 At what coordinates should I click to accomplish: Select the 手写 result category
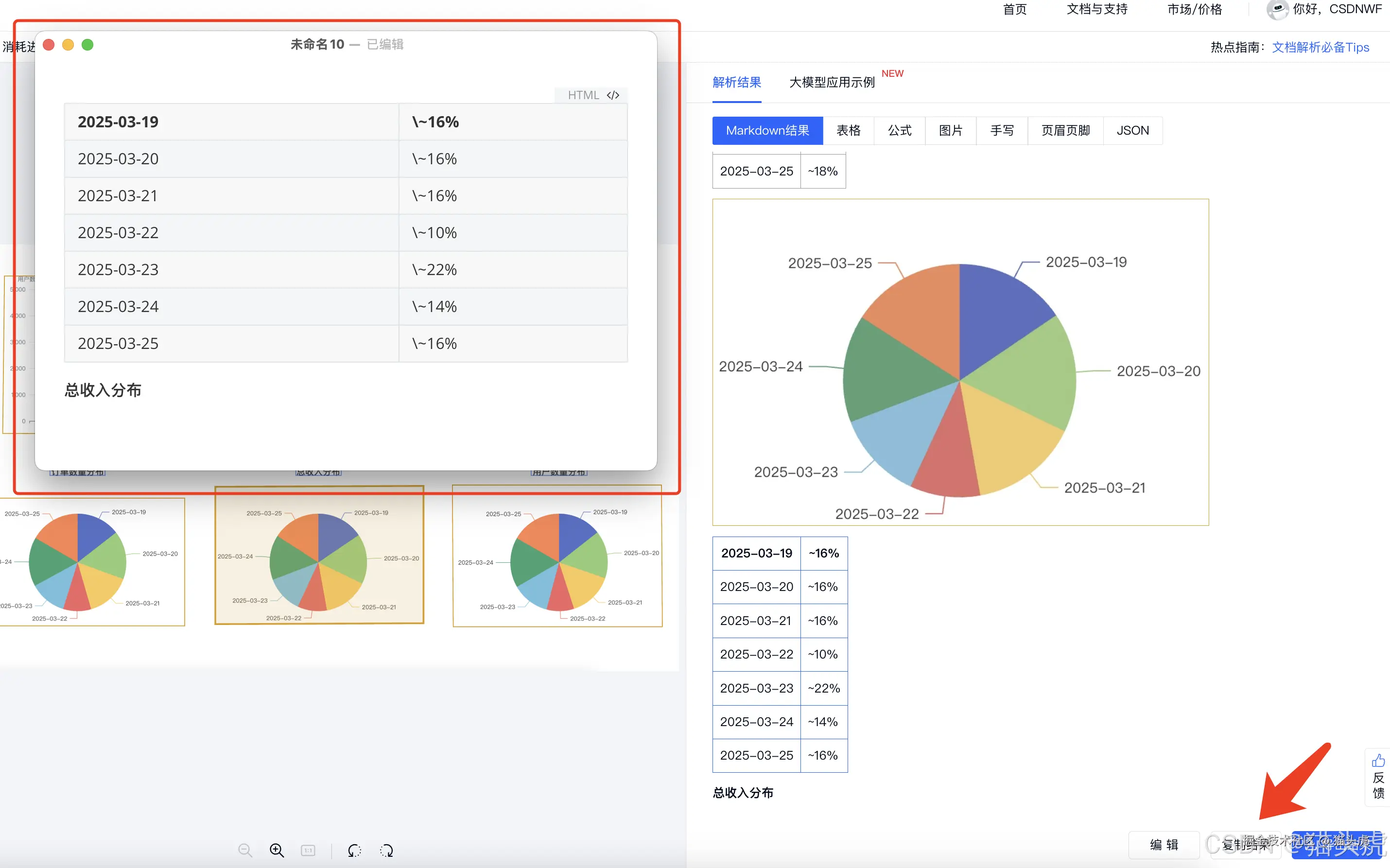(1002, 130)
